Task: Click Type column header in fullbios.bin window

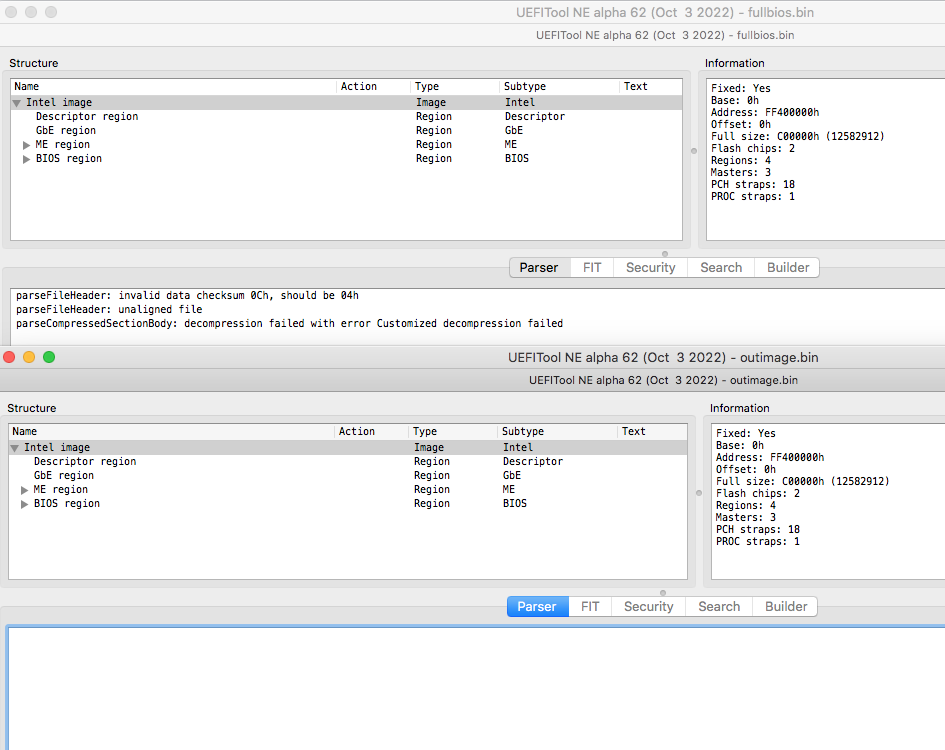Action: coord(455,86)
